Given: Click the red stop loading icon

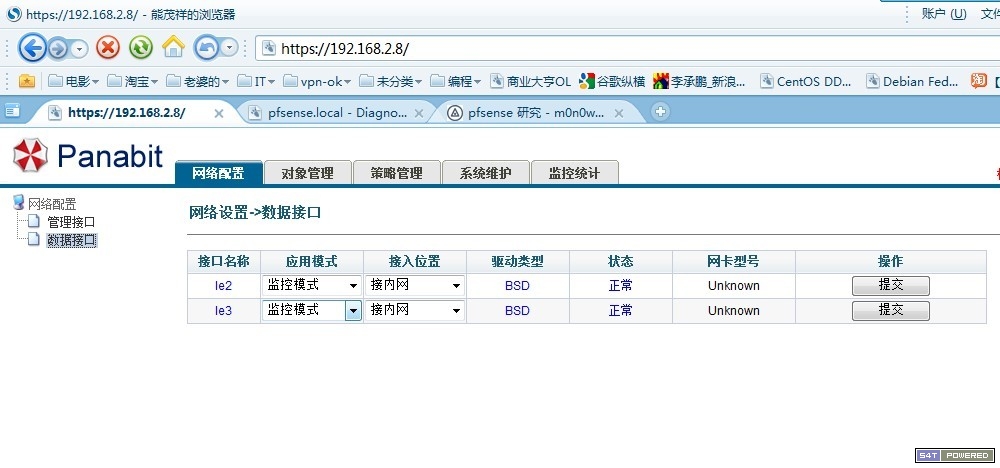Looking at the screenshot, I should (108, 47).
